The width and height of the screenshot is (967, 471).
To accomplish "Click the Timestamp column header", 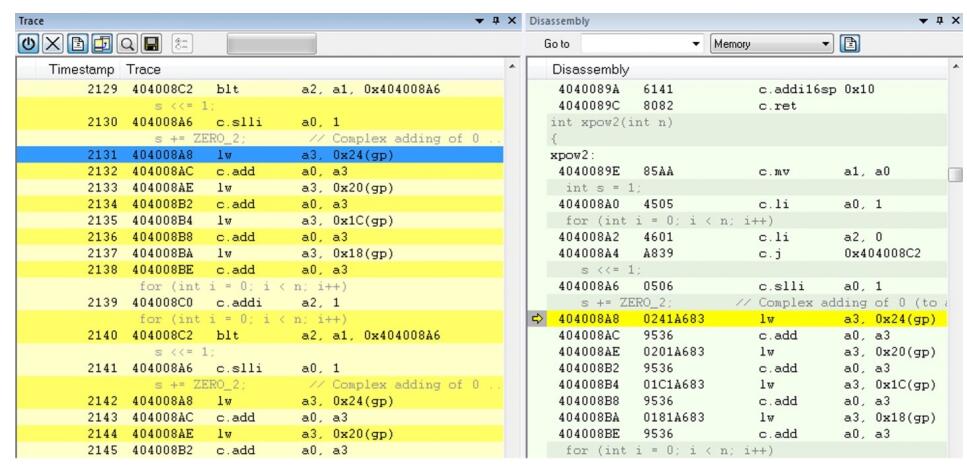I will click(x=80, y=69).
